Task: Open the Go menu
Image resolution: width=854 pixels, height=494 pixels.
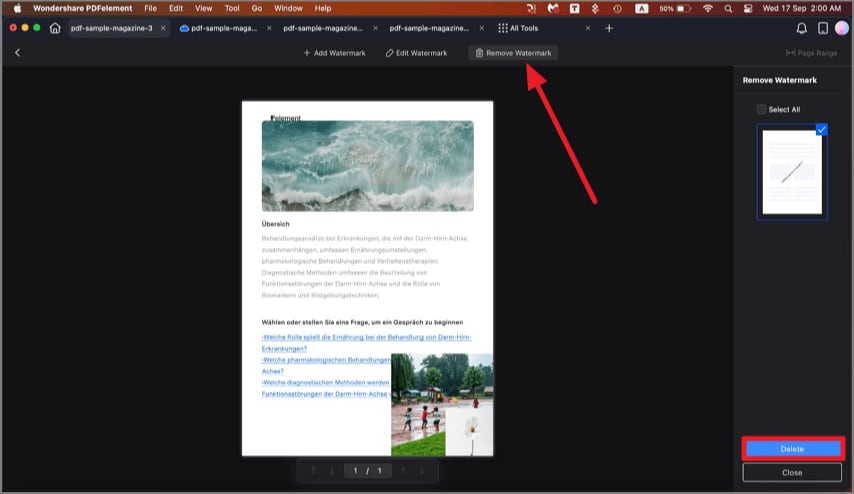Action: click(257, 8)
